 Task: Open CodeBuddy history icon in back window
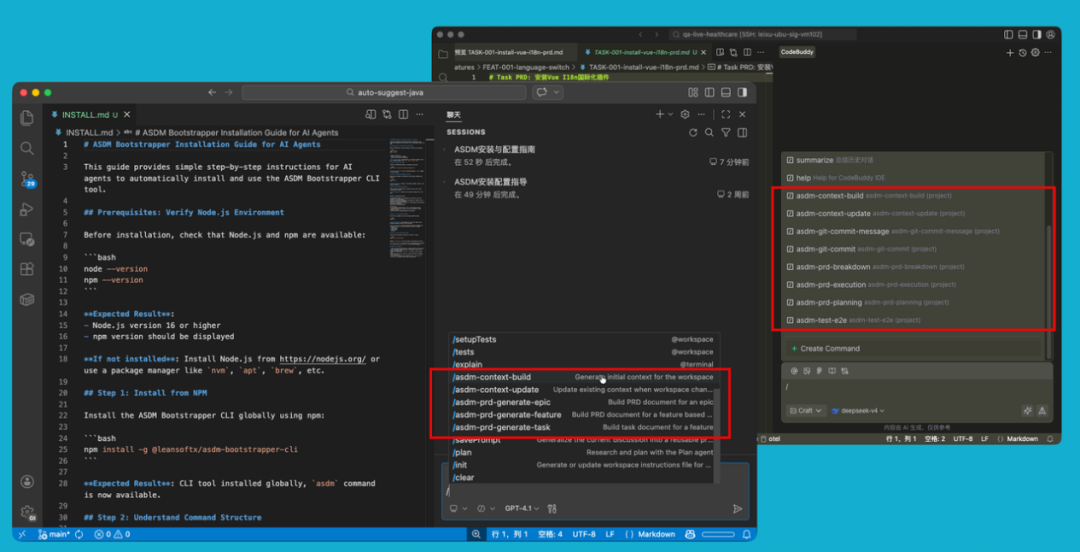tap(1023, 52)
